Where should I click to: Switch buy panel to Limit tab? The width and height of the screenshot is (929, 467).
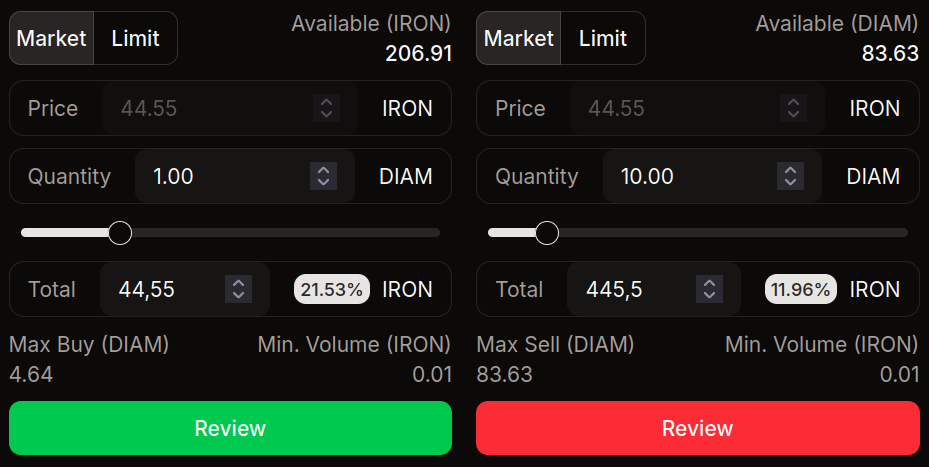tap(135, 38)
